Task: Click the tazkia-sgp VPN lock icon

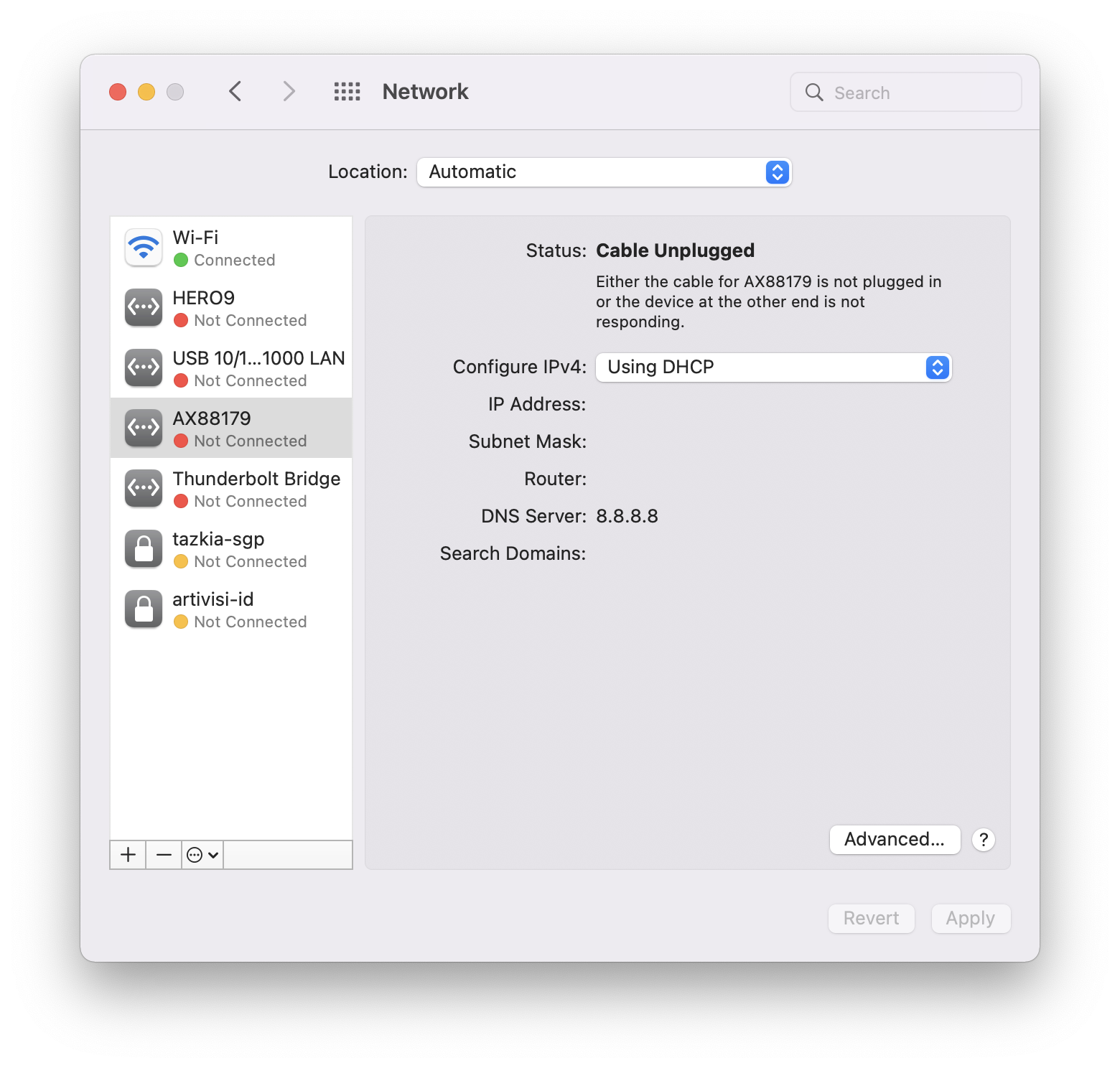Action: pyautogui.click(x=144, y=549)
